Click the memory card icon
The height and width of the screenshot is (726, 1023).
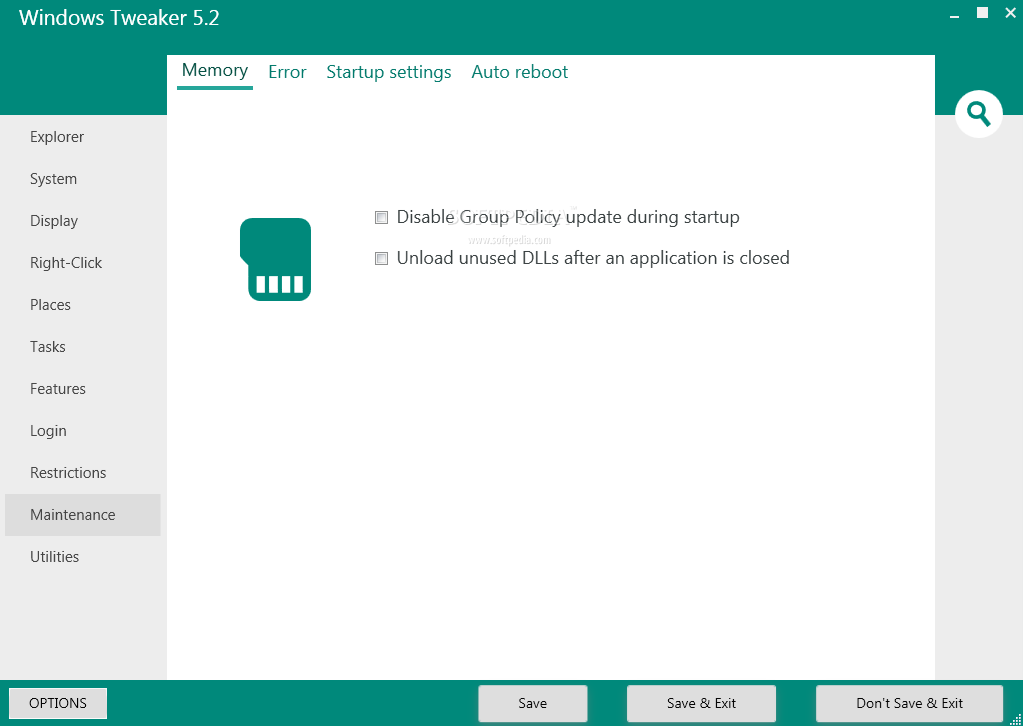coord(275,260)
